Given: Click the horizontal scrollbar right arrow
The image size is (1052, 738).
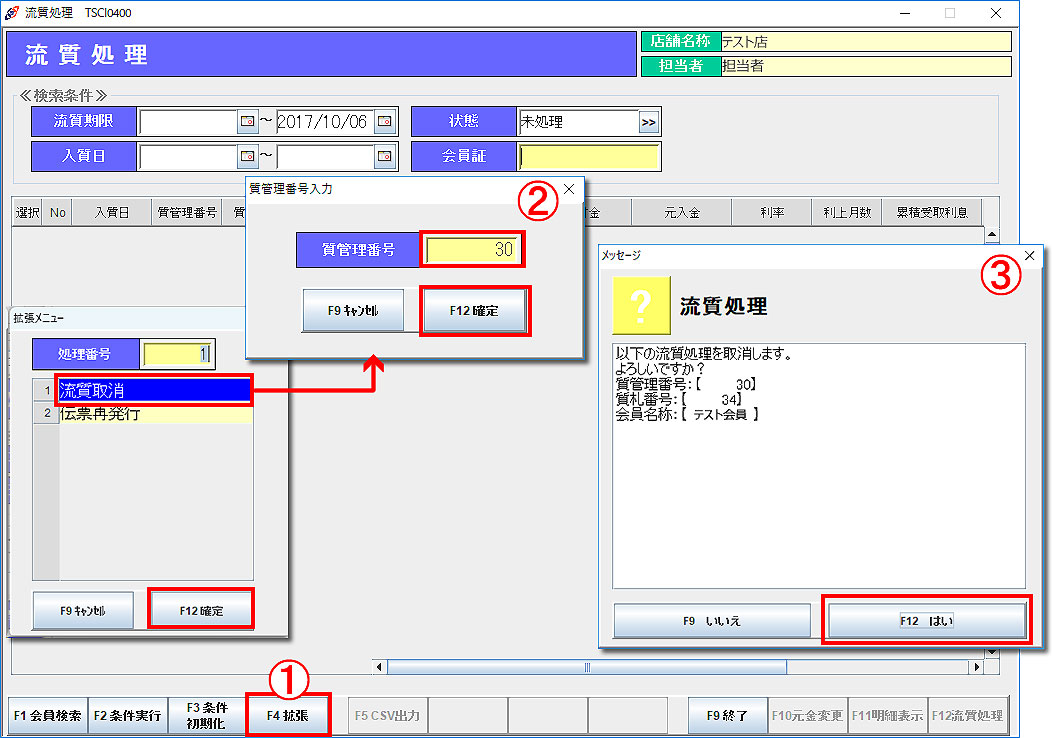Looking at the screenshot, I should 977,667.
